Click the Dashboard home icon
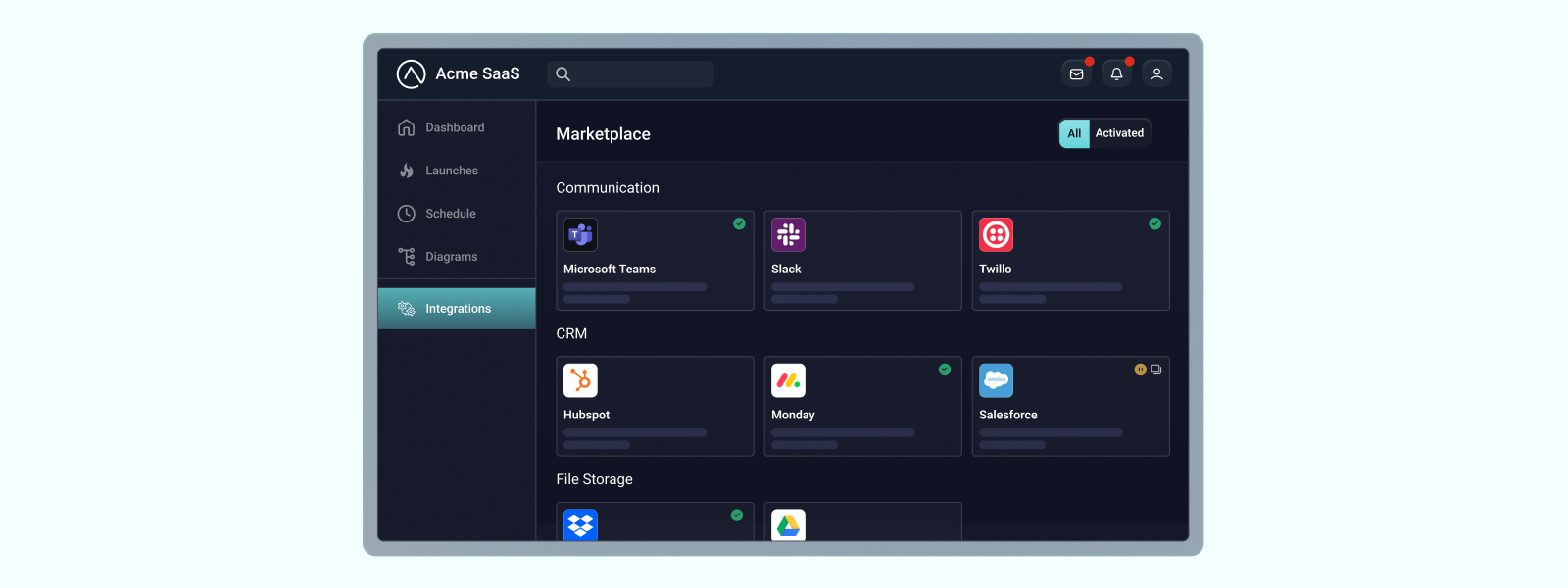Image resolution: width=1568 pixels, height=588 pixels. tap(406, 127)
